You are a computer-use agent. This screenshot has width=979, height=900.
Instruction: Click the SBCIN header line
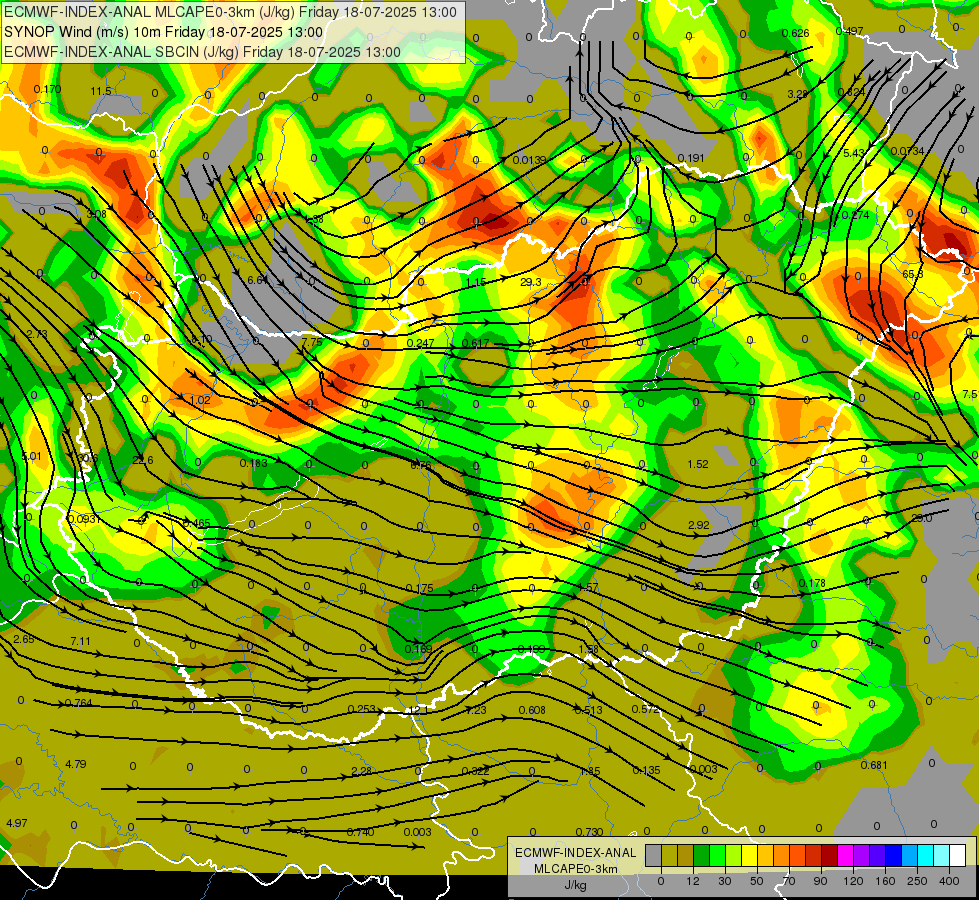tap(202, 52)
